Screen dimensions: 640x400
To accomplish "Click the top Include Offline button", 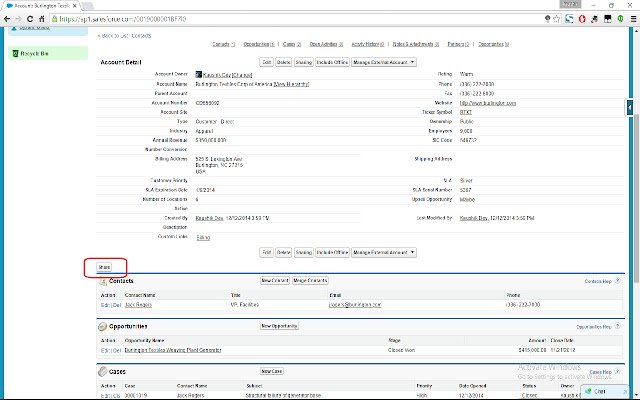I will (x=332, y=62).
